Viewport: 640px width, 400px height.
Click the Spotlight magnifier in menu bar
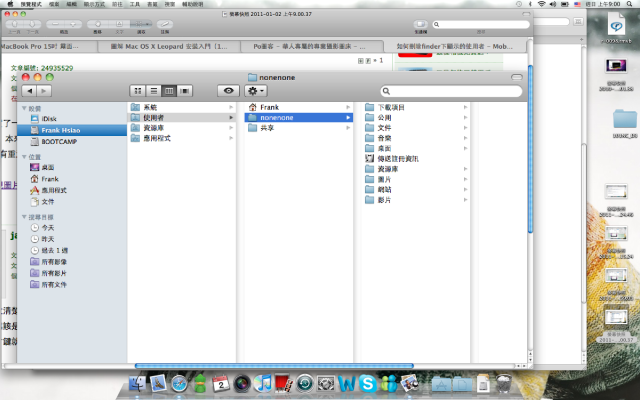pos(630,4)
